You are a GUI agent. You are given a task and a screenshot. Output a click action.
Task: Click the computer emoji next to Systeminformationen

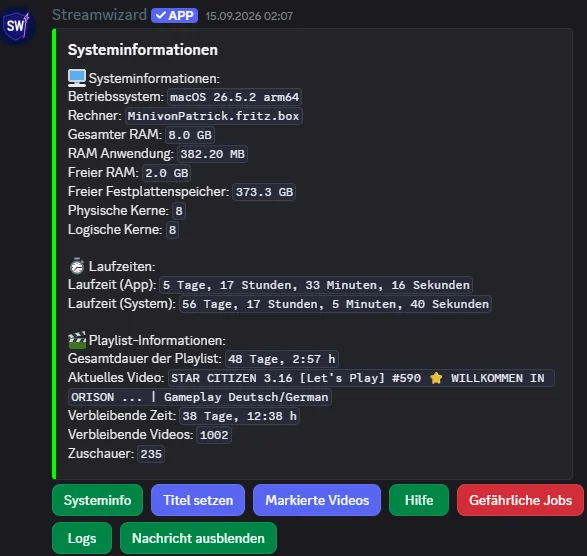point(77,78)
